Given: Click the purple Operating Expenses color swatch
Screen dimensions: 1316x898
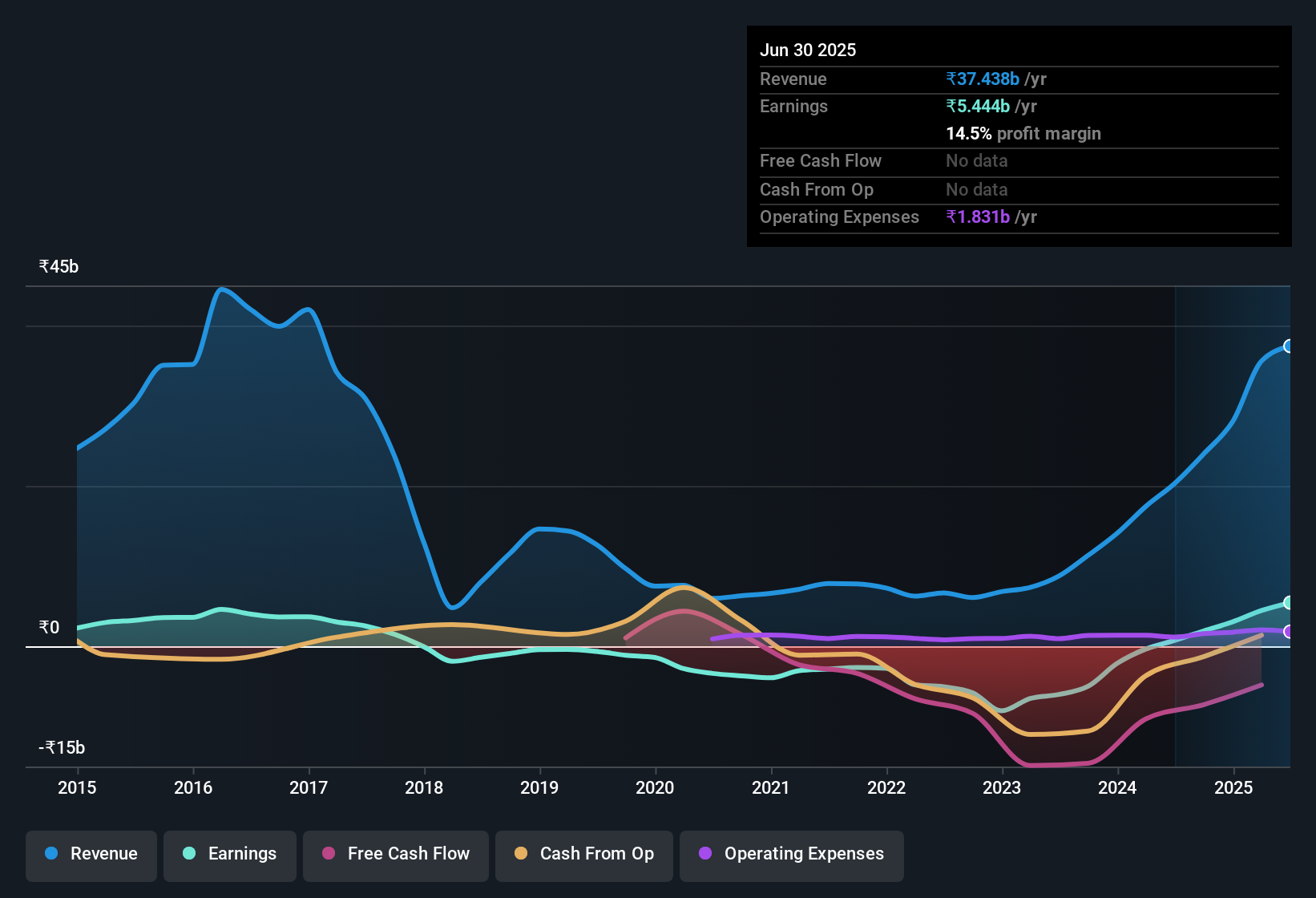Looking at the screenshot, I should [704, 854].
